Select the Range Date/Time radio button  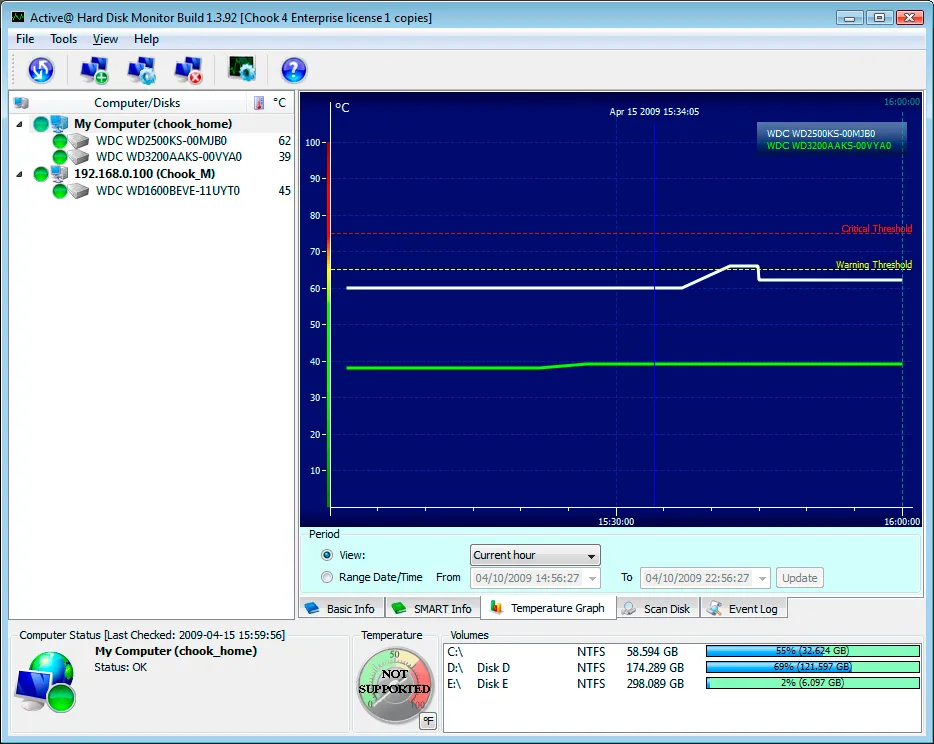[x=327, y=577]
